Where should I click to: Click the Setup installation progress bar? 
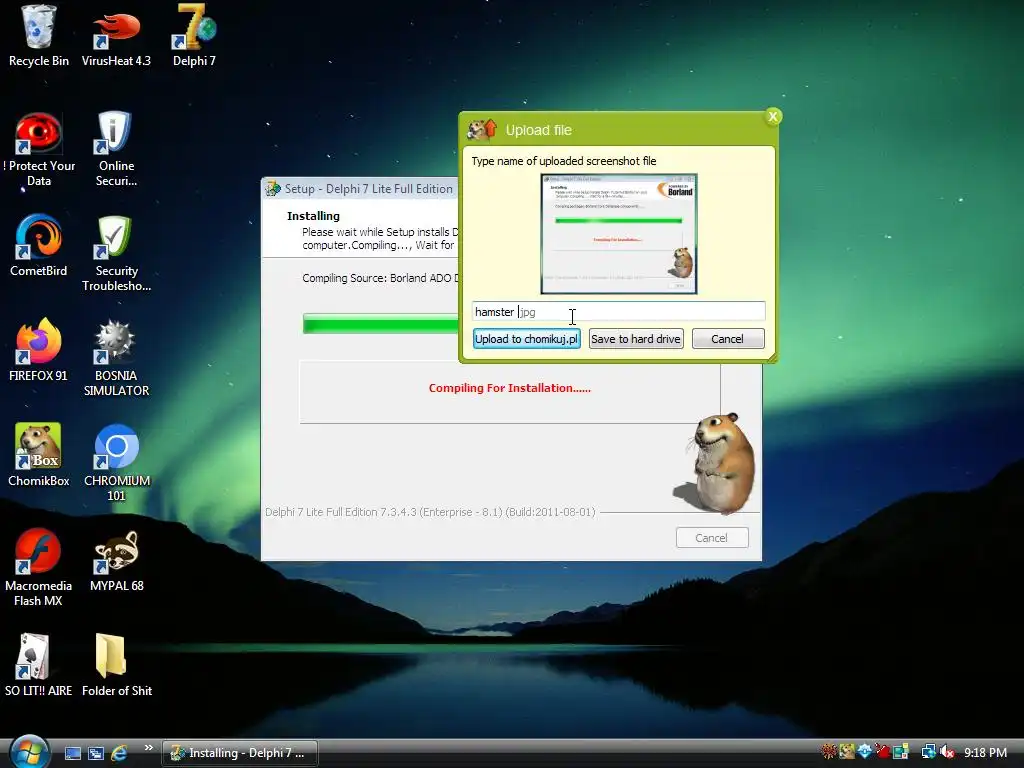(x=381, y=323)
